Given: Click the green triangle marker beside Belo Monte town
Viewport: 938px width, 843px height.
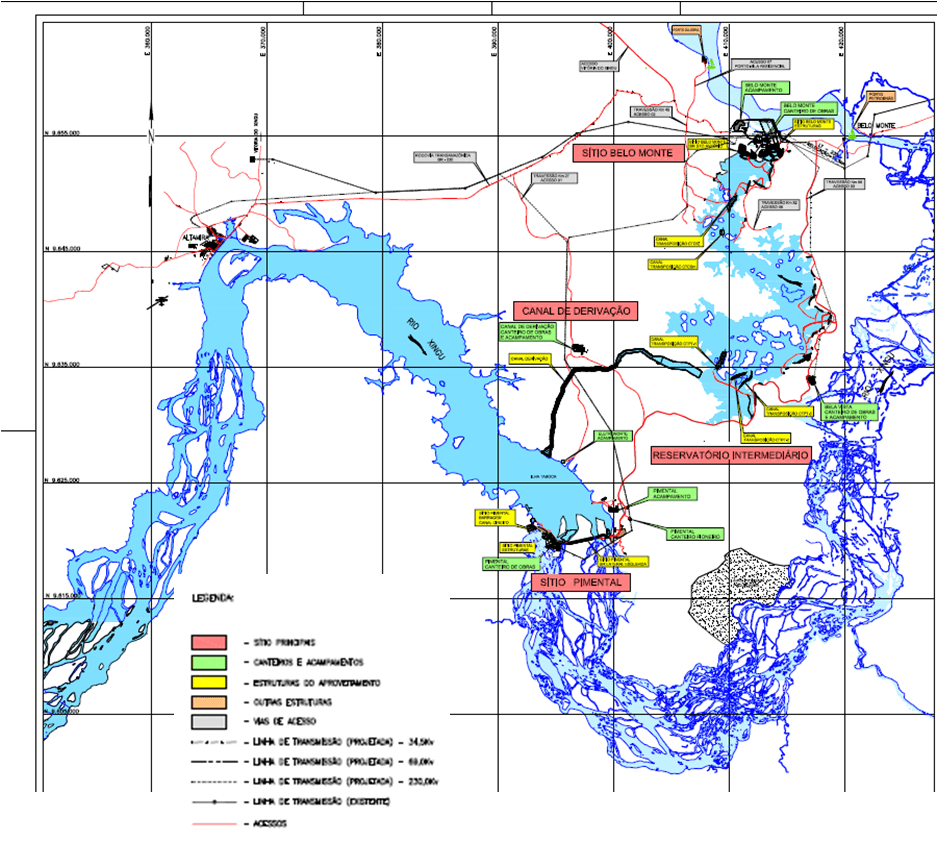Looking at the screenshot, I should pyautogui.click(x=851, y=135).
